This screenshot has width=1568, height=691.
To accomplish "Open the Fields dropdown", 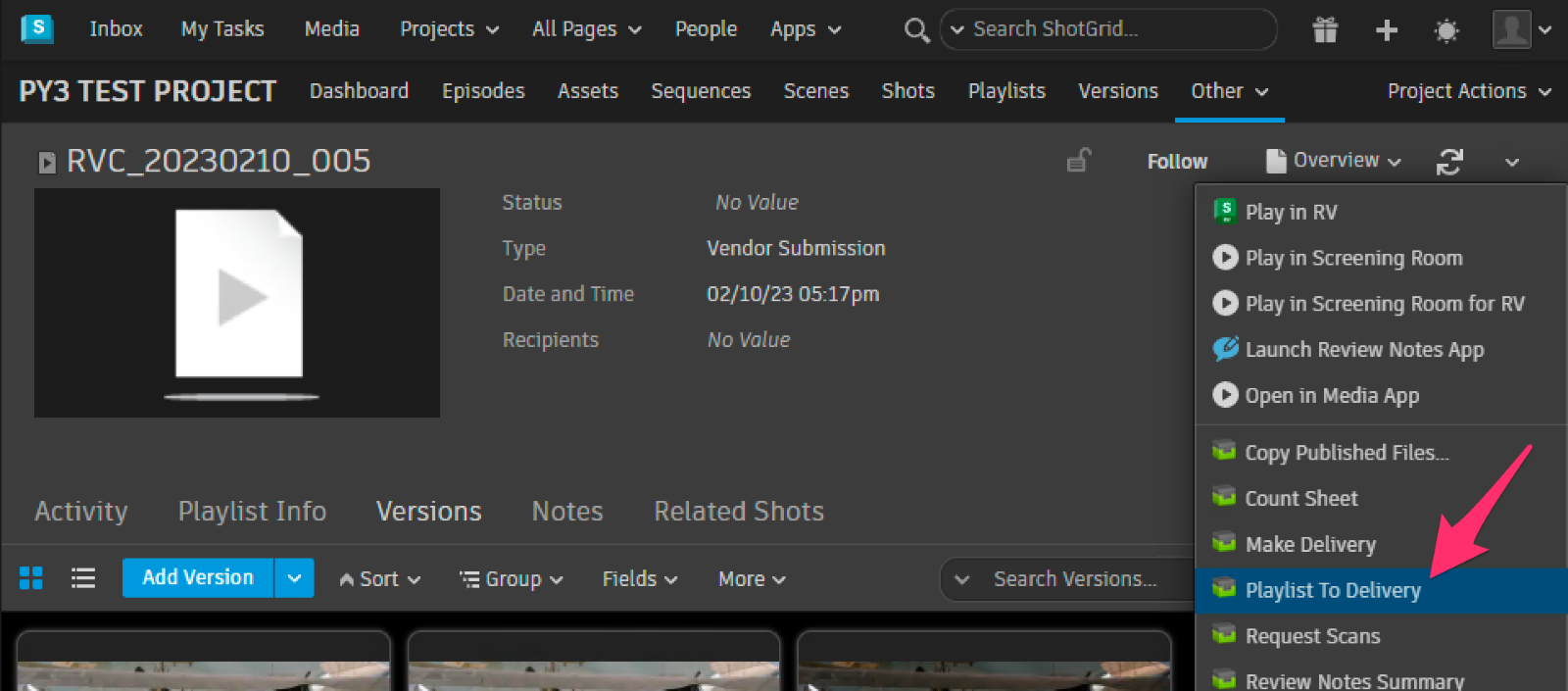I will (x=640, y=579).
